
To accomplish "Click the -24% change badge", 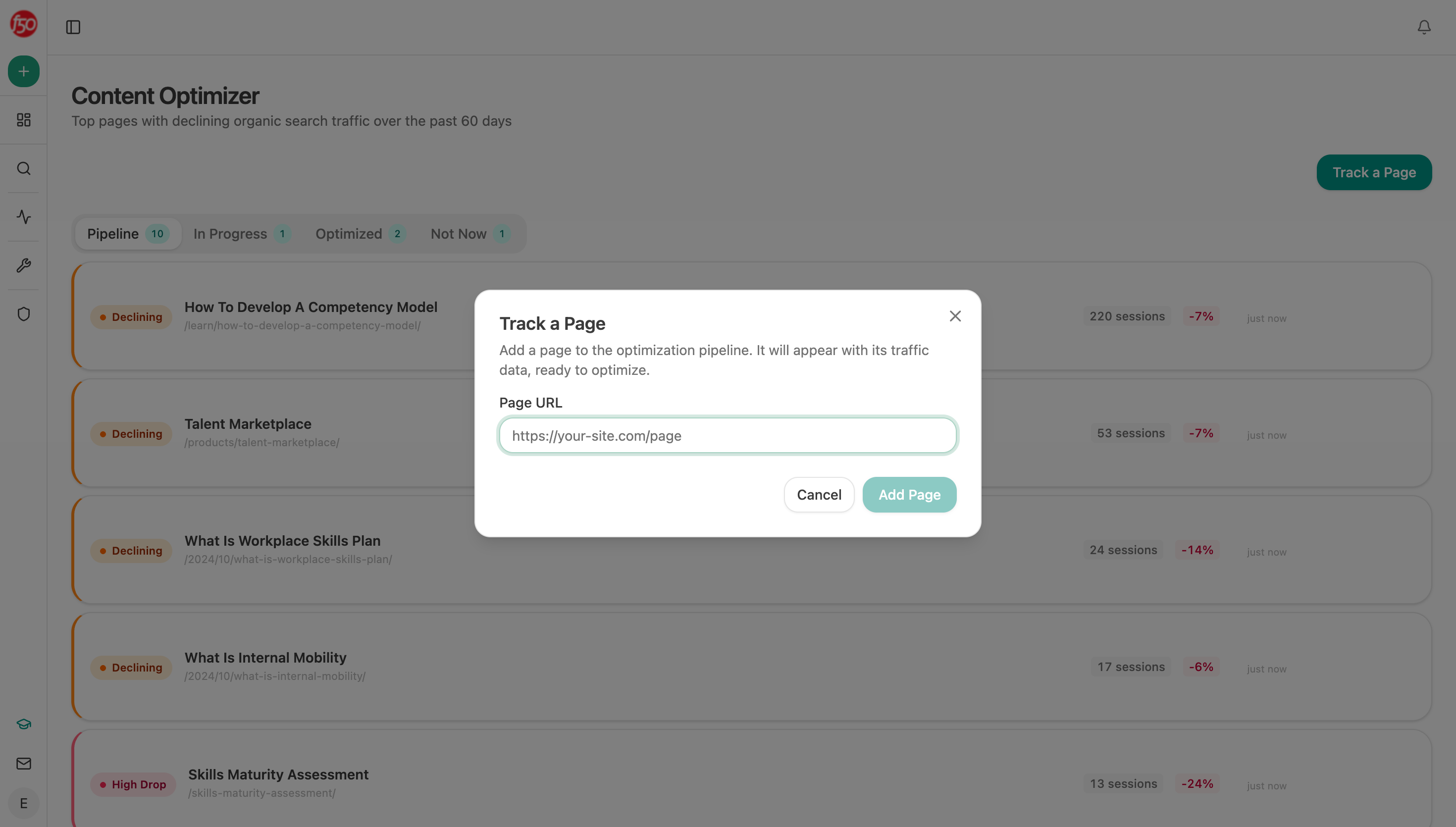I will (x=1197, y=784).
